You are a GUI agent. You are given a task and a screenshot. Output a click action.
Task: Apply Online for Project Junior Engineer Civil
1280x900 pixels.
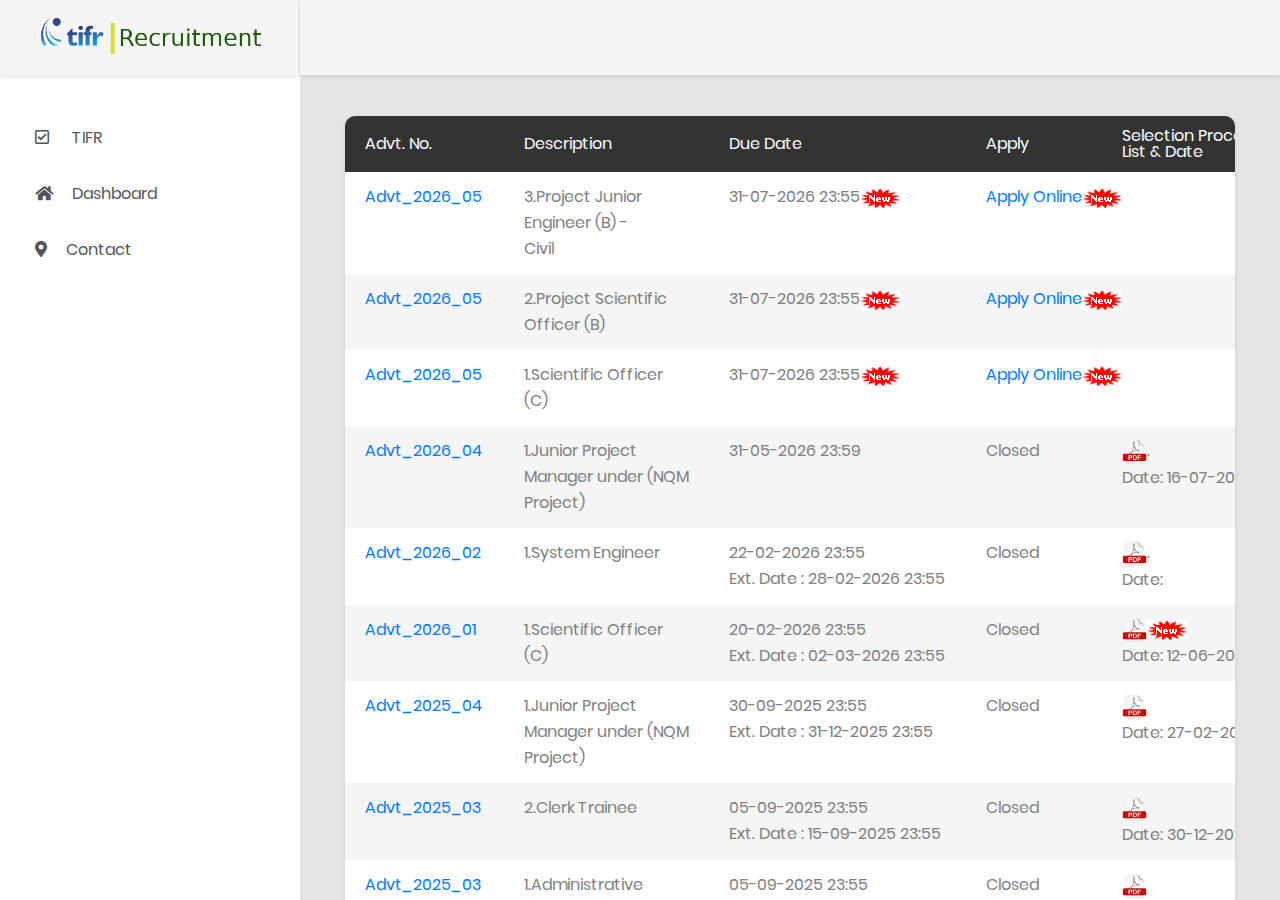tap(1033, 197)
